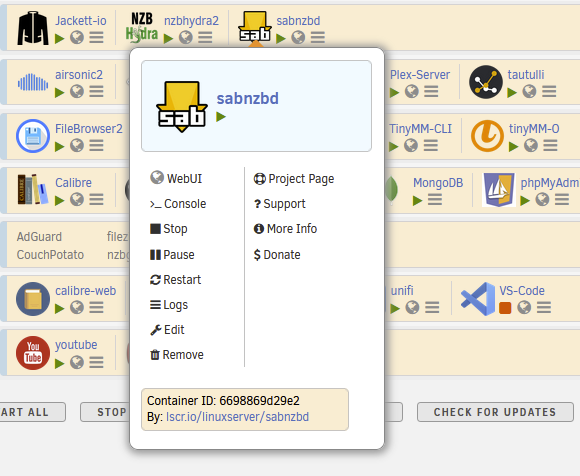The image size is (580, 476).
Task: Open youtube globe WebUI icon
Action: pos(77,362)
